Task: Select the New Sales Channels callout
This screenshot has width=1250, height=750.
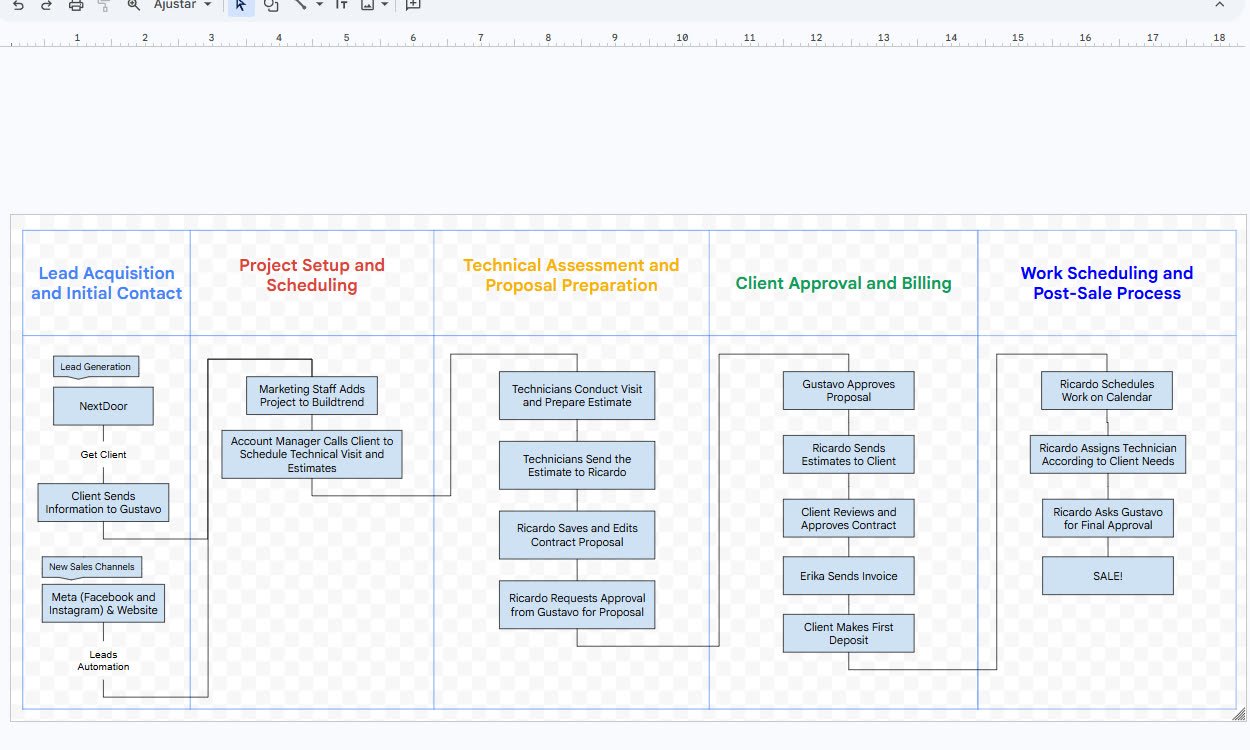Action: (92, 568)
